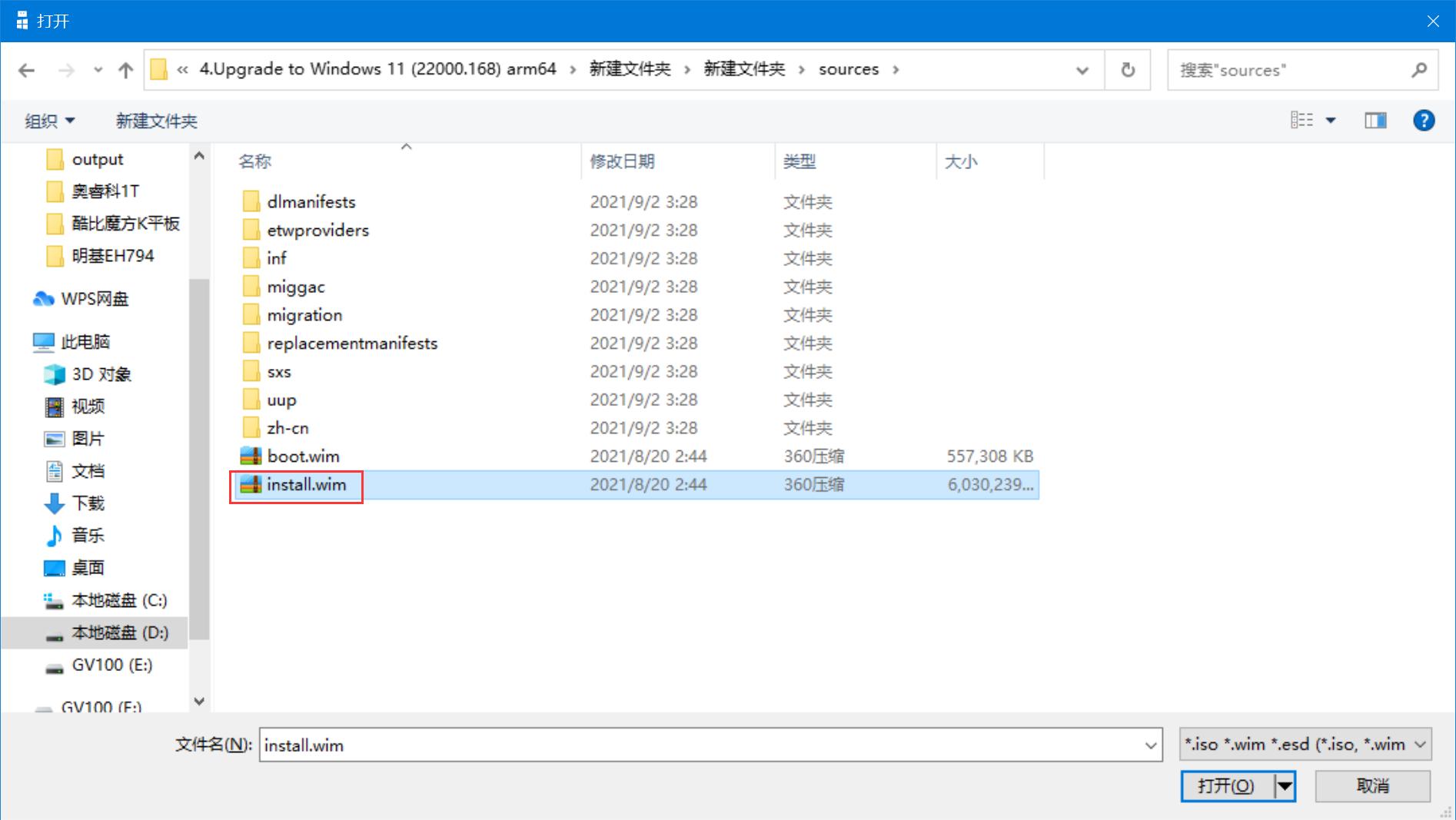Expand the address bar history dropdown
This screenshot has height=820, width=1456.
(x=1082, y=69)
